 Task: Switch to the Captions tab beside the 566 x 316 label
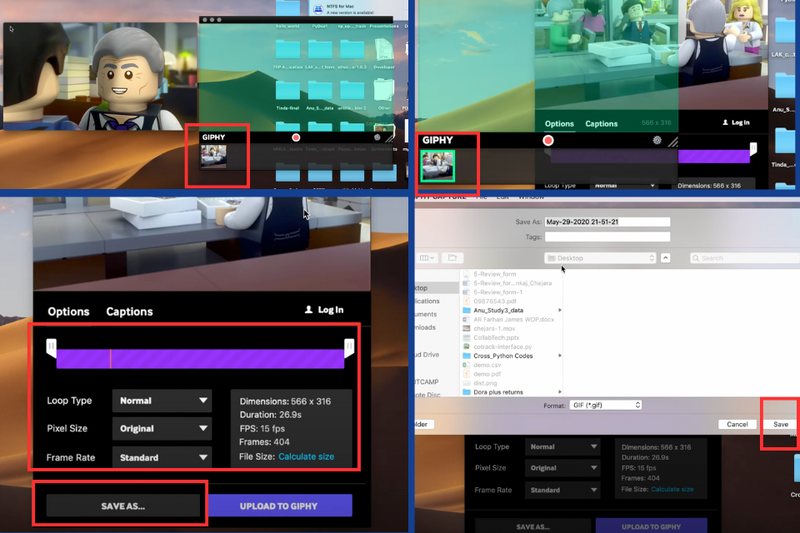601,124
